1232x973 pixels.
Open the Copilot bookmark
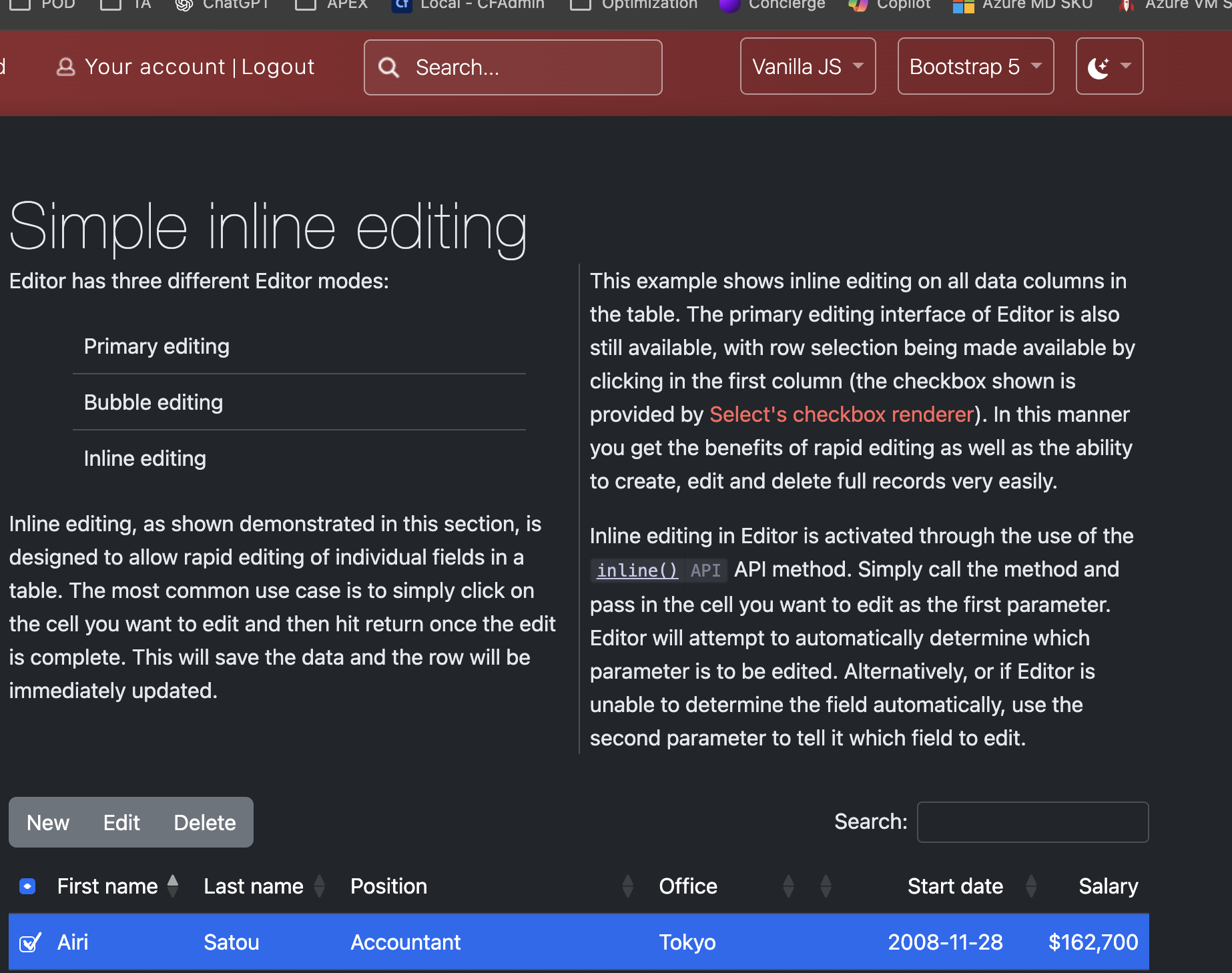click(x=889, y=5)
